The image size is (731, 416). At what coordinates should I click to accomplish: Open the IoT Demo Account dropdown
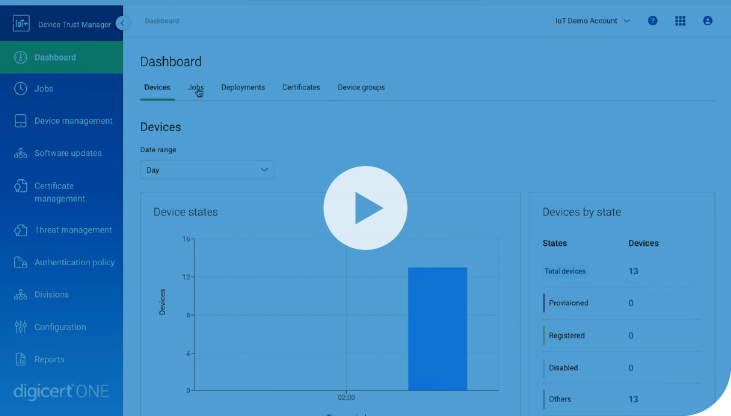[593, 20]
